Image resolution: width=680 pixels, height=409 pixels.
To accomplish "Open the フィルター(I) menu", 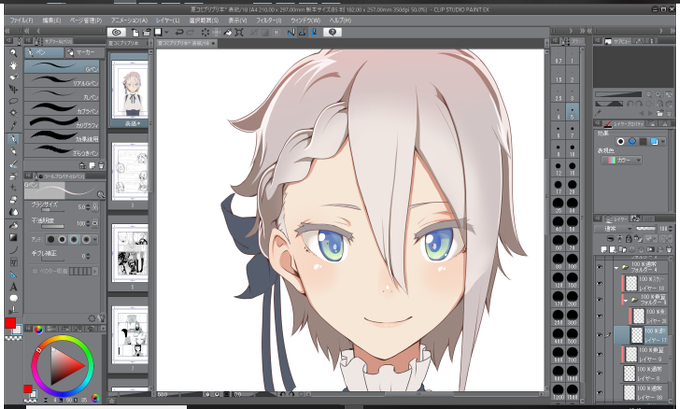I will [x=268, y=20].
